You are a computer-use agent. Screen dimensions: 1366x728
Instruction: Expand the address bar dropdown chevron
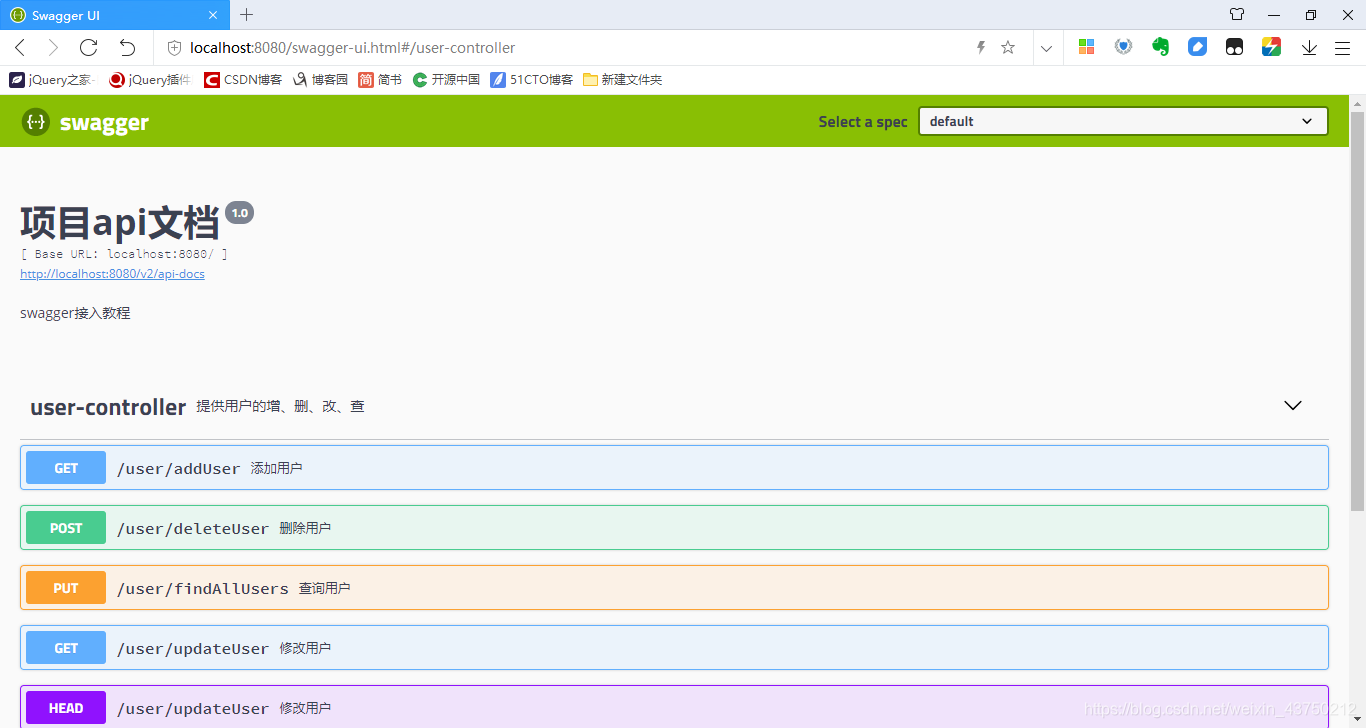point(1046,48)
